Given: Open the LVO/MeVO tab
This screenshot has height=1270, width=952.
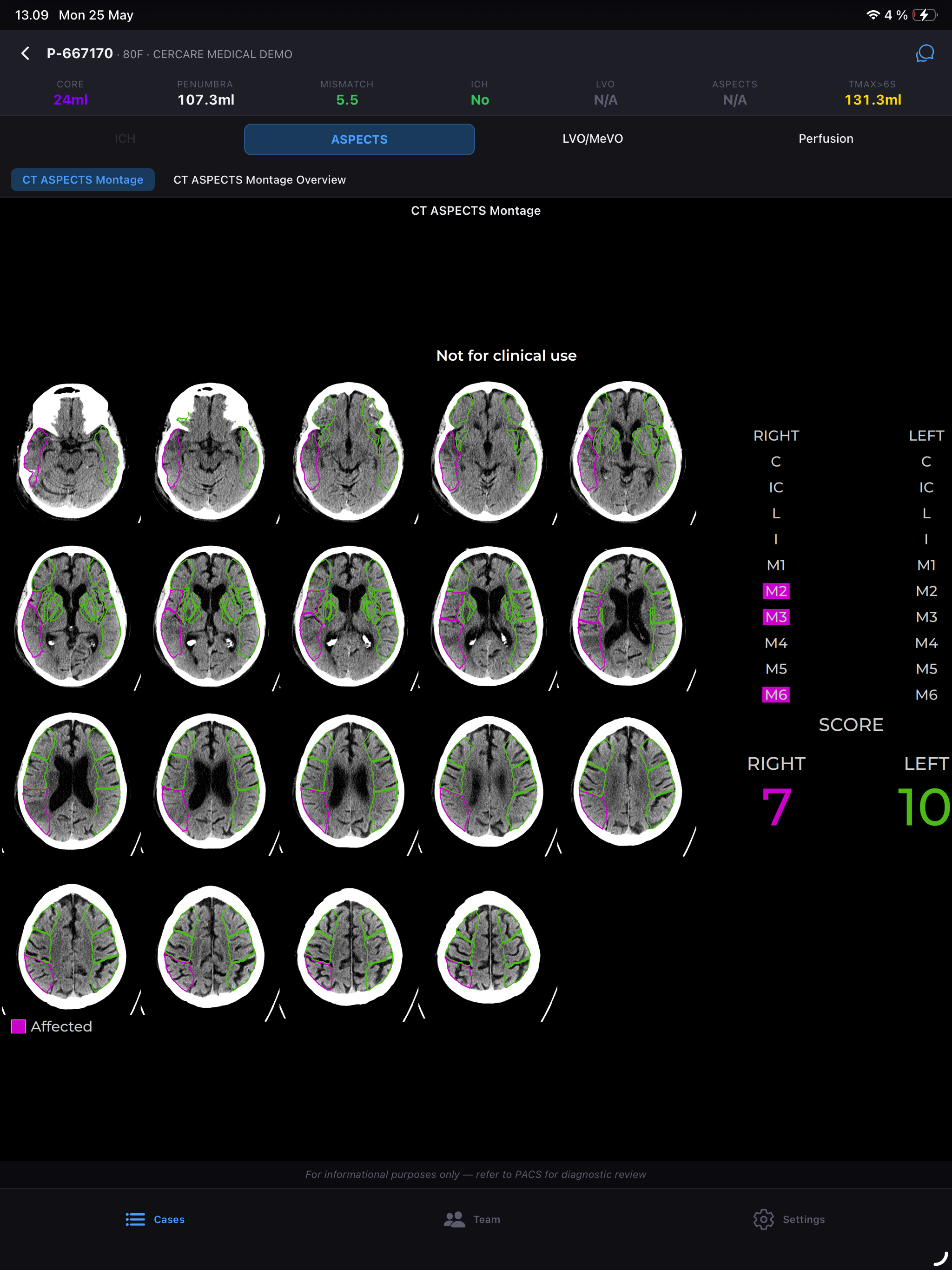Looking at the screenshot, I should [x=593, y=139].
